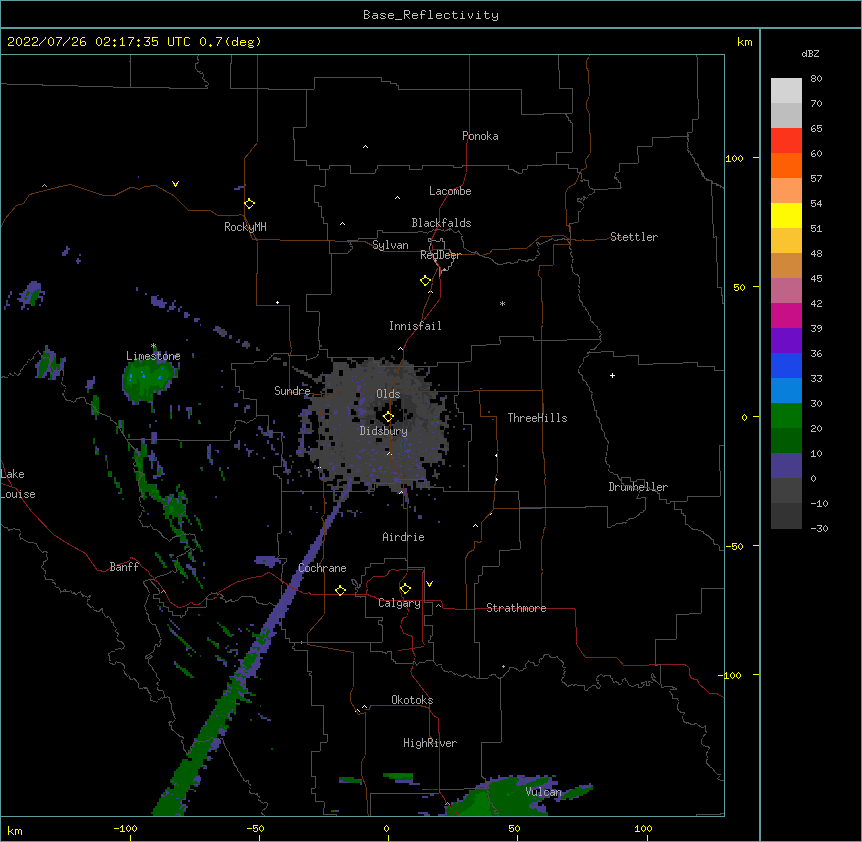Select the purple 39-36 dBZ legend swatch
The image size is (862, 842).
pos(786,340)
